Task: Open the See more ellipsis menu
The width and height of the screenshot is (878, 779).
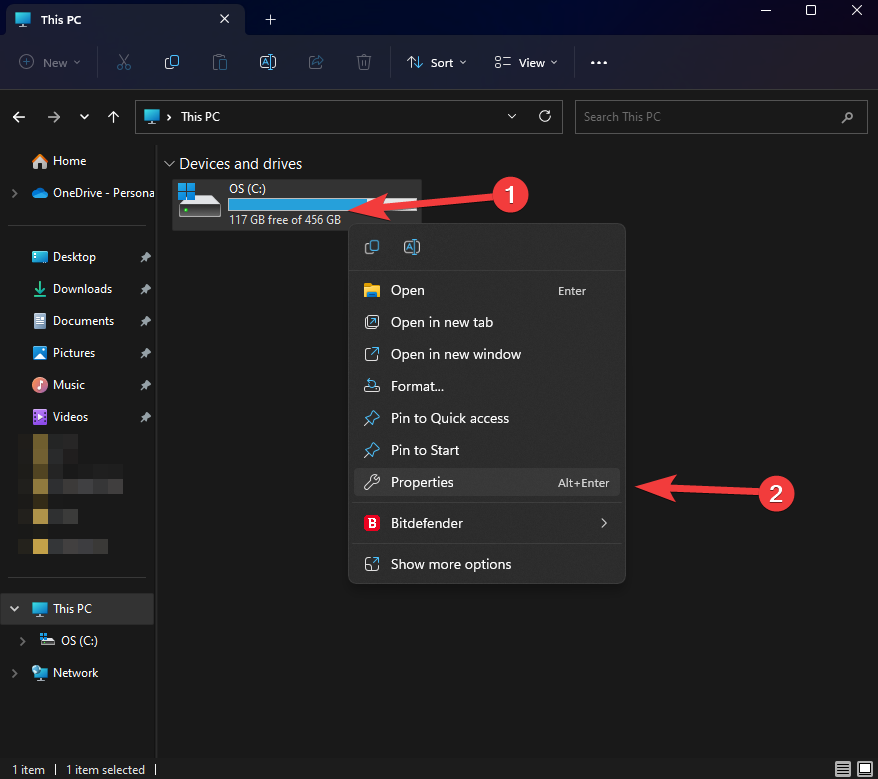Action: [x=599, y=62]
